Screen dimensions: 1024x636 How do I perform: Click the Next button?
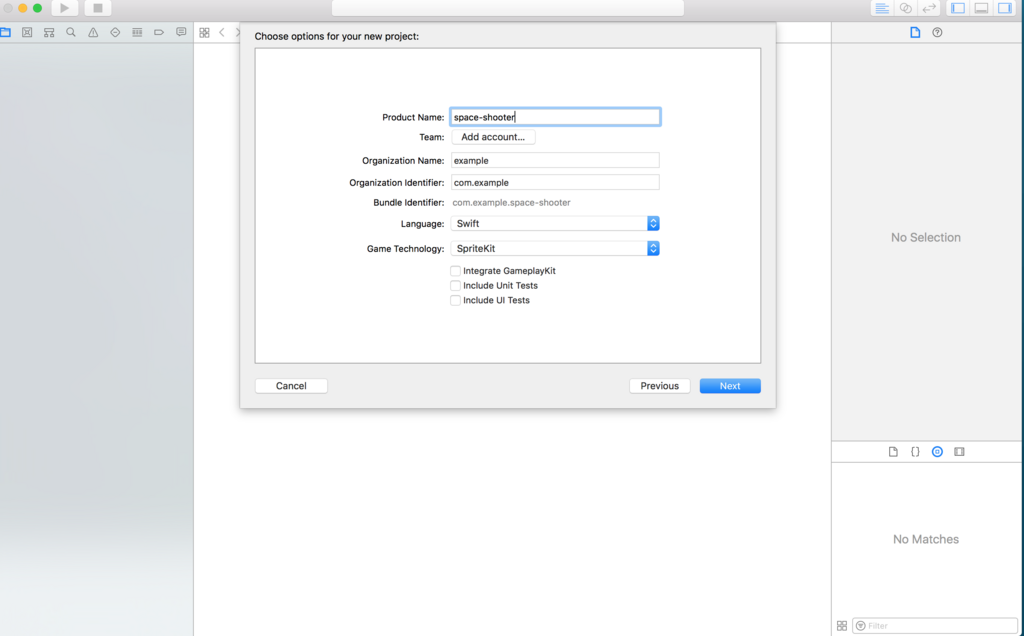tap(730, 386)
